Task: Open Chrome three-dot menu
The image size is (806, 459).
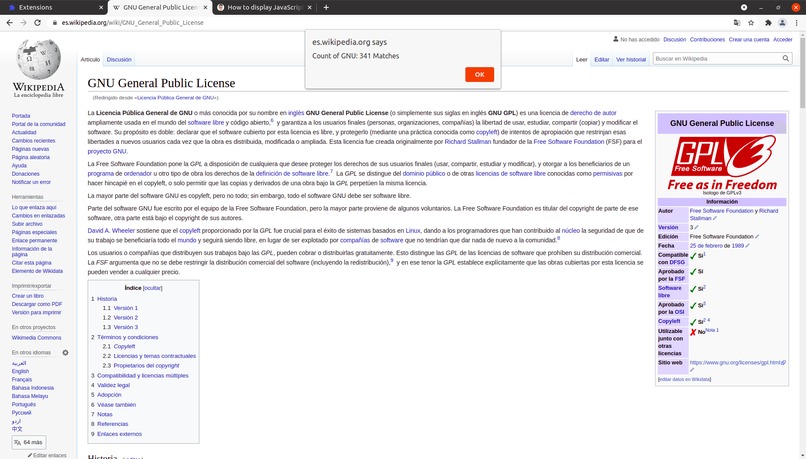Action: coord(797,23)
